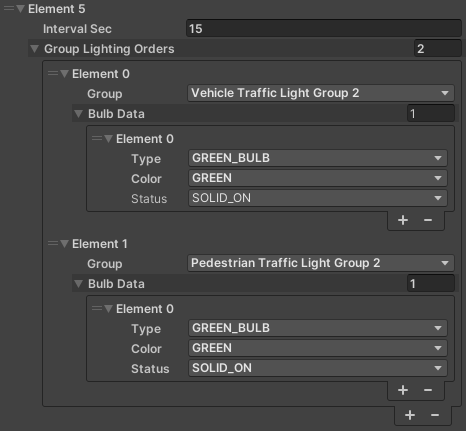
Task: Open Type dropdown of the pedestrian group bulb
Action: coord(318,328)
